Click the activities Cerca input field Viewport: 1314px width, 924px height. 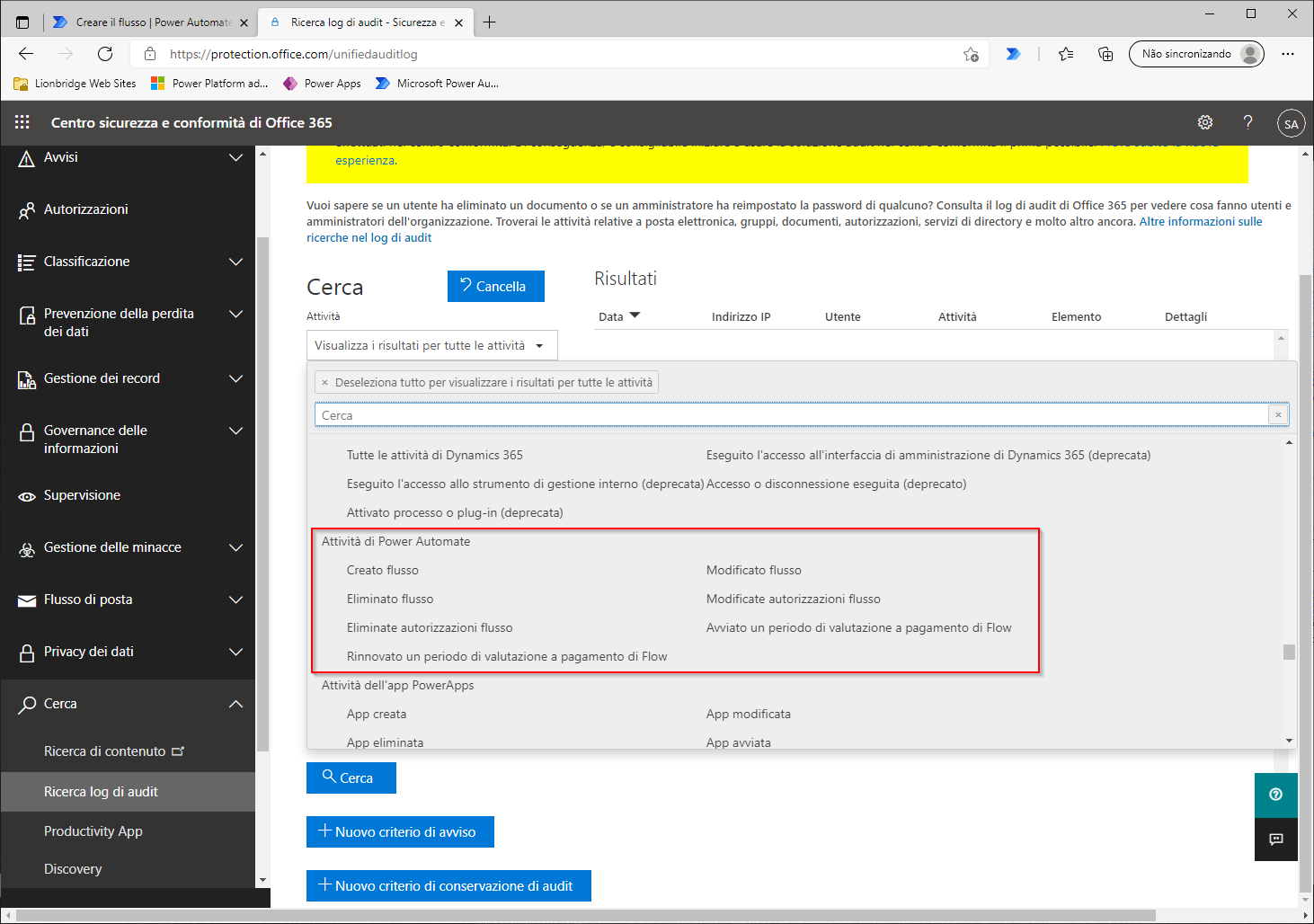[791, 414]
